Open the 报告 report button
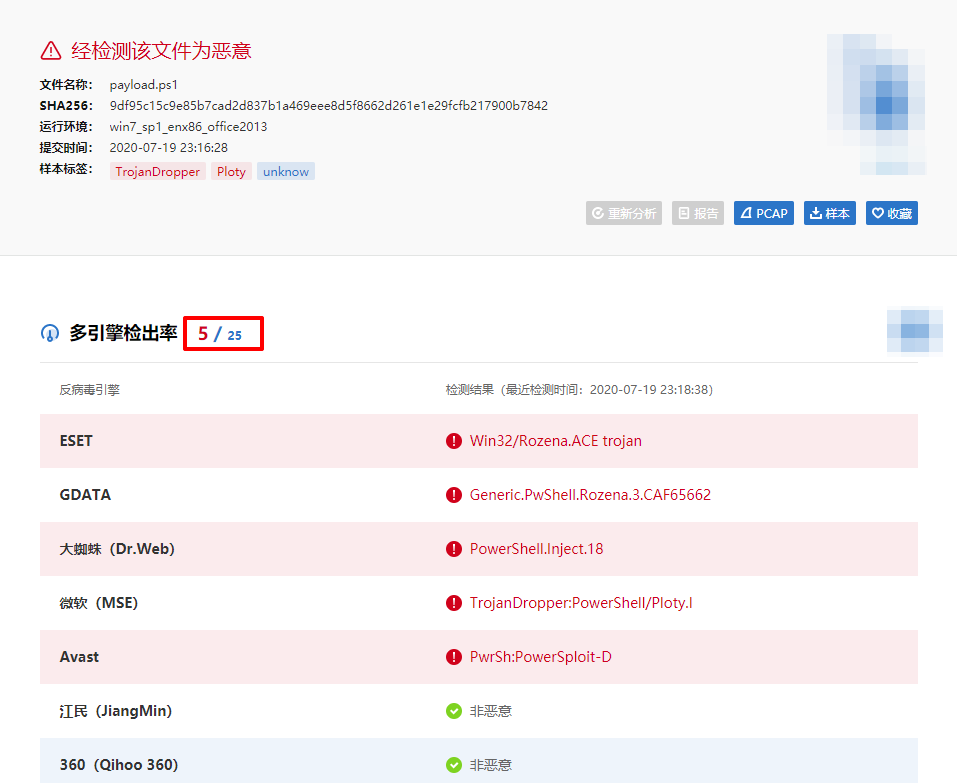The height and width of the screenshot is (783, 957). click(x=698, y=213)
